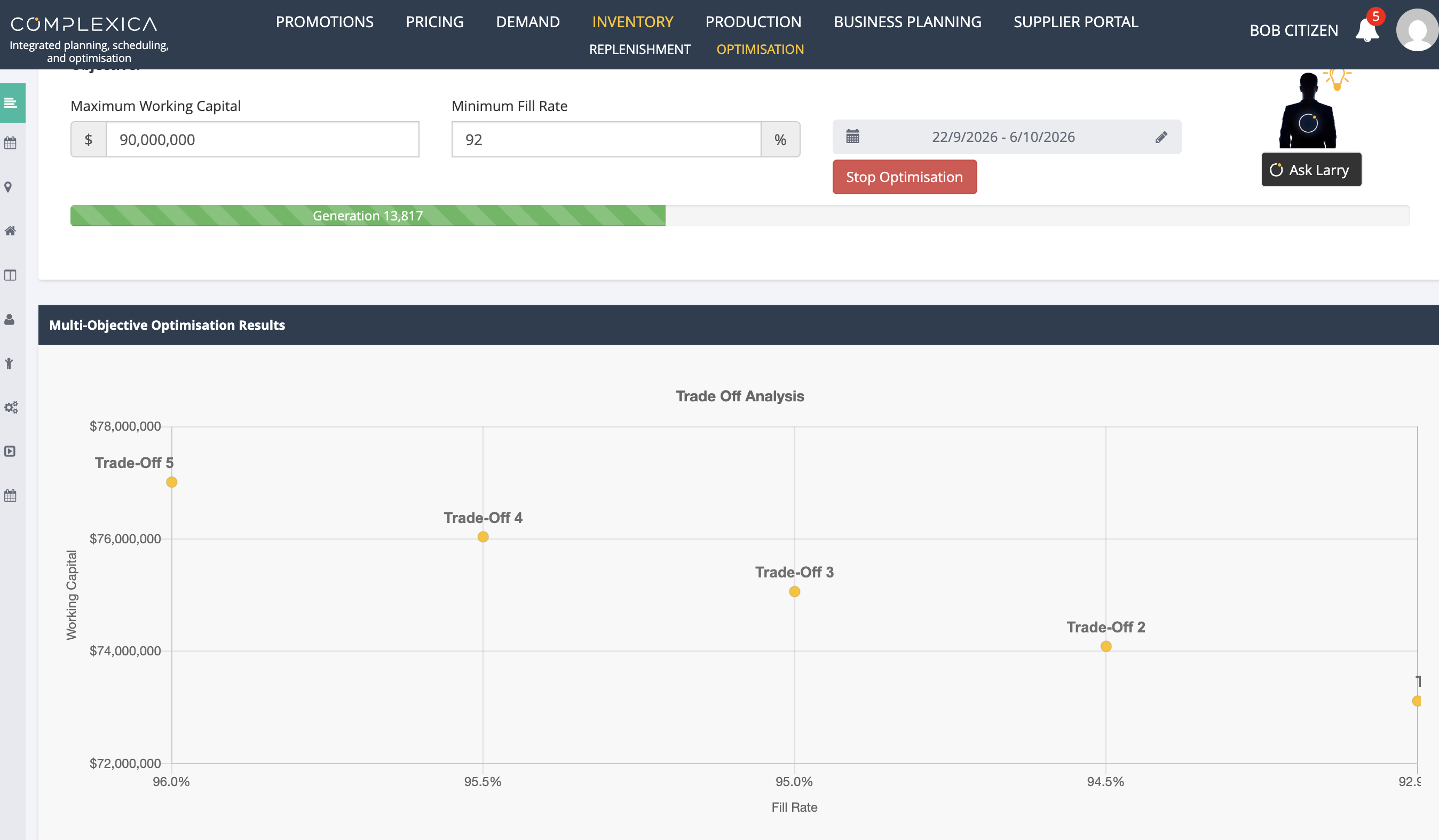Click the Maximum Working Capital field
The height and width of the screenshot is (840, 1439).
262,139
